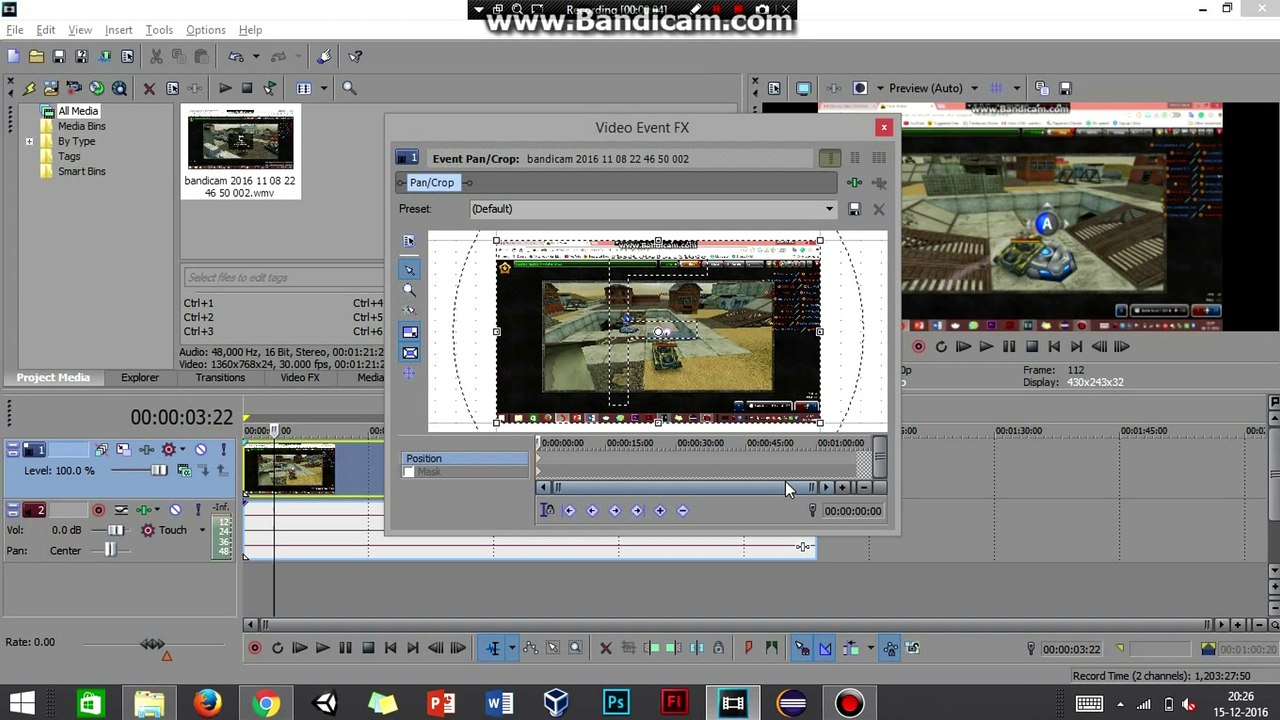The width and height of the screenshot is (1280, 720).
Task: Click the What's This help icon
Action: [355, 57]
